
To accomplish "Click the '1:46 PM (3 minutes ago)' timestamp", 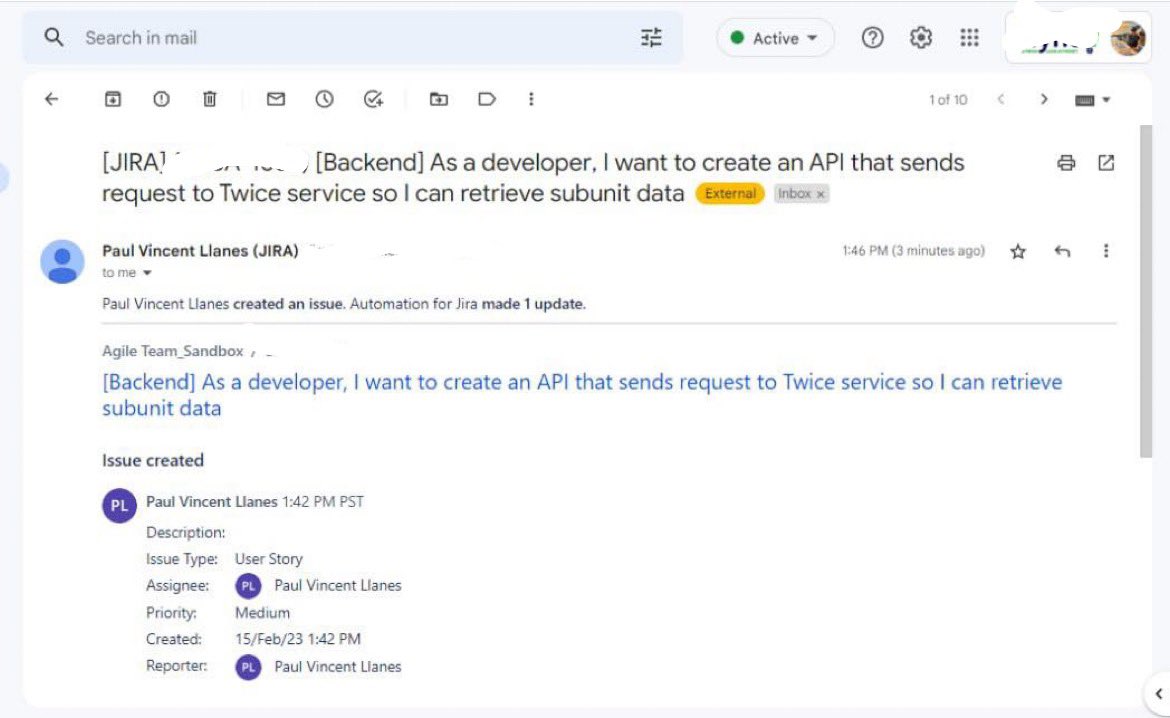I will [913, 251].
